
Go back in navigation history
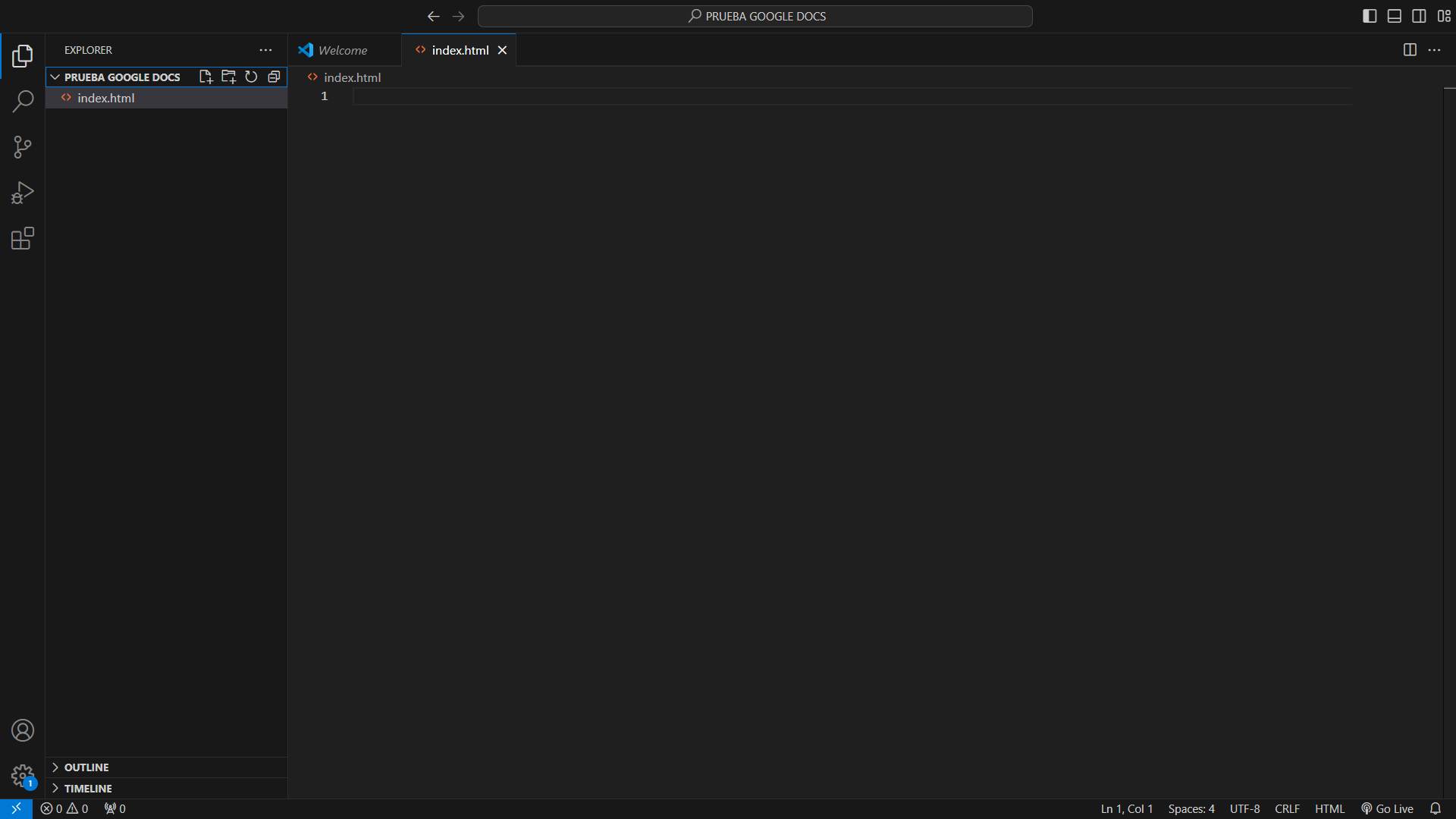pos(434,16)
